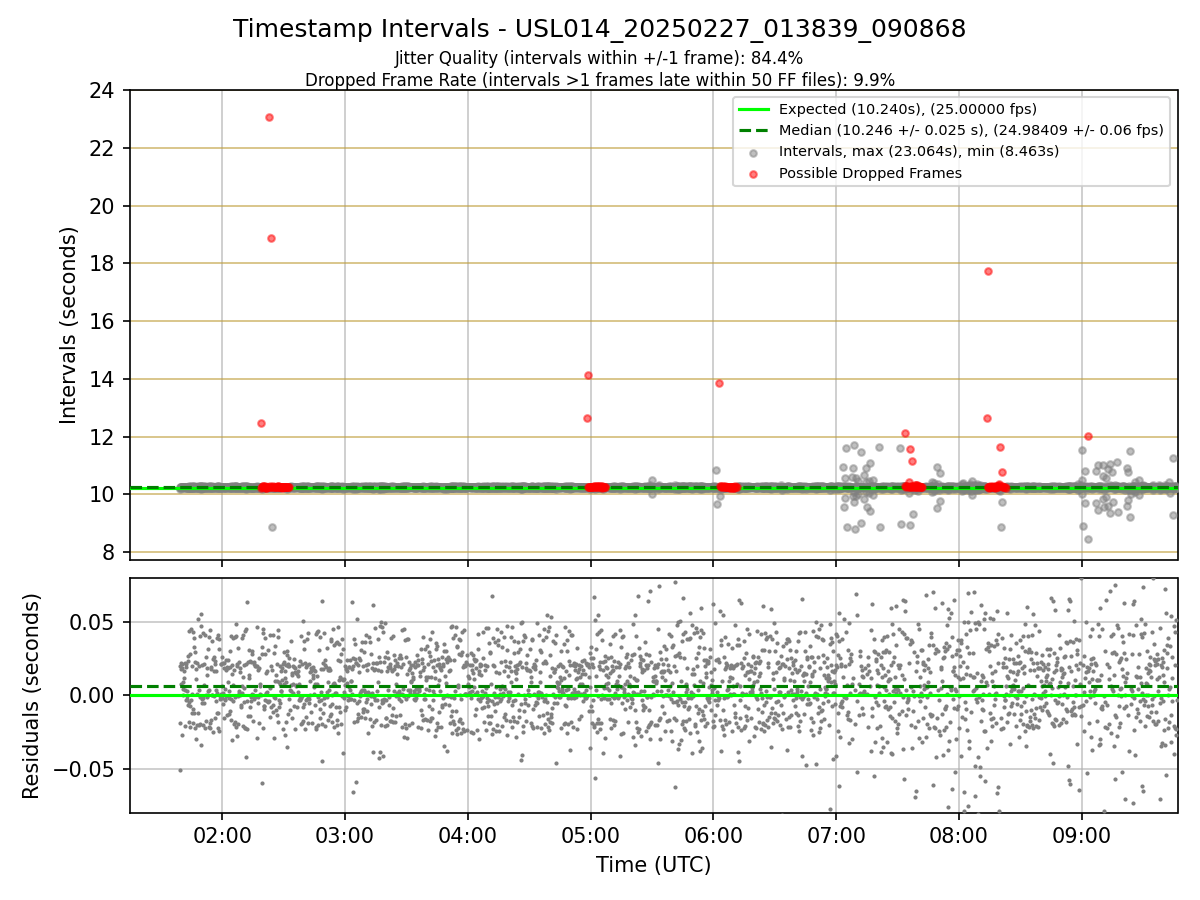This screenshot has width=1200, height=900.
Task: Select the red point near 19 seconds
Action: pyautogui.click(x=271, y=238)
